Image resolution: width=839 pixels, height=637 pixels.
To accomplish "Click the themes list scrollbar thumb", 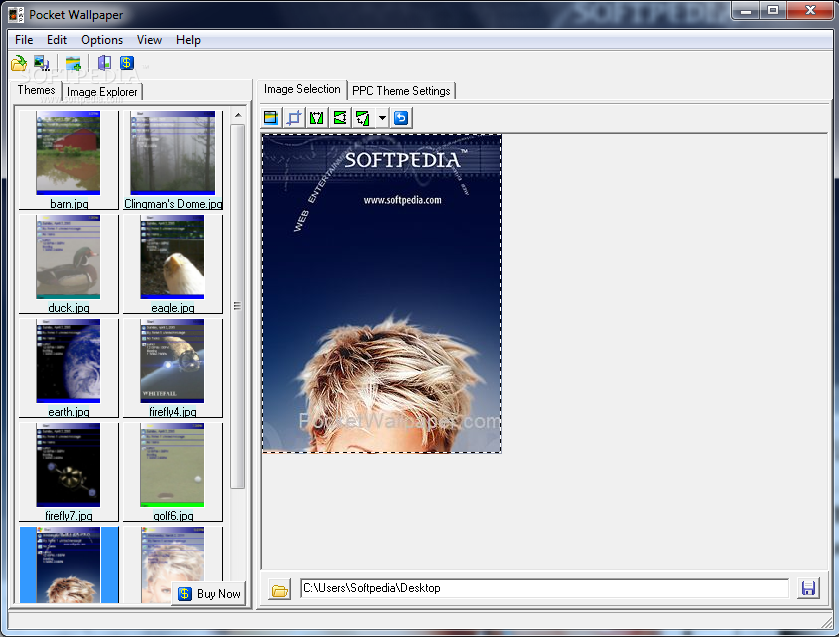I will point(238,306).
